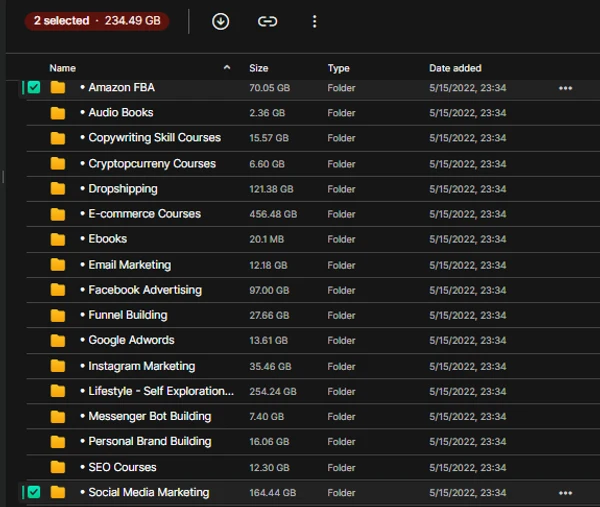This screenshot has height=507, width=600.
Task: Click the Messenger Bot Building folder icon
Action: coord(58,416)
